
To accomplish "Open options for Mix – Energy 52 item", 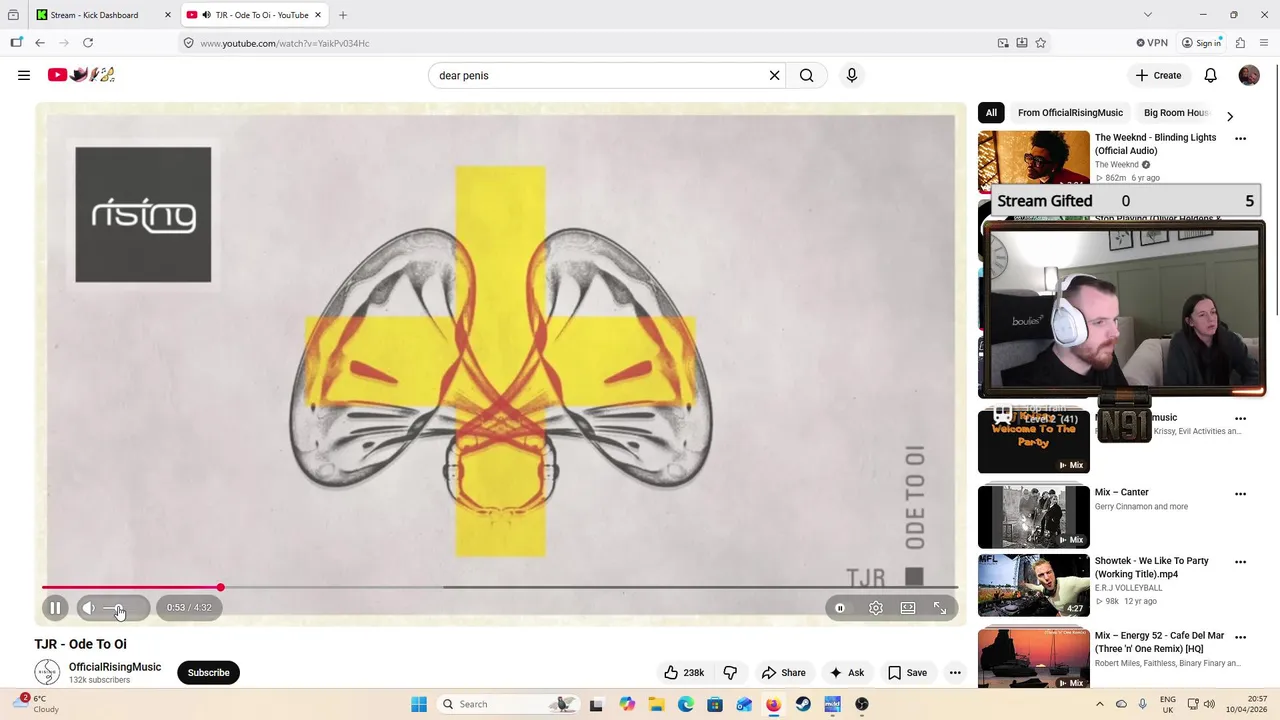I will click(x=1241, y=637).
